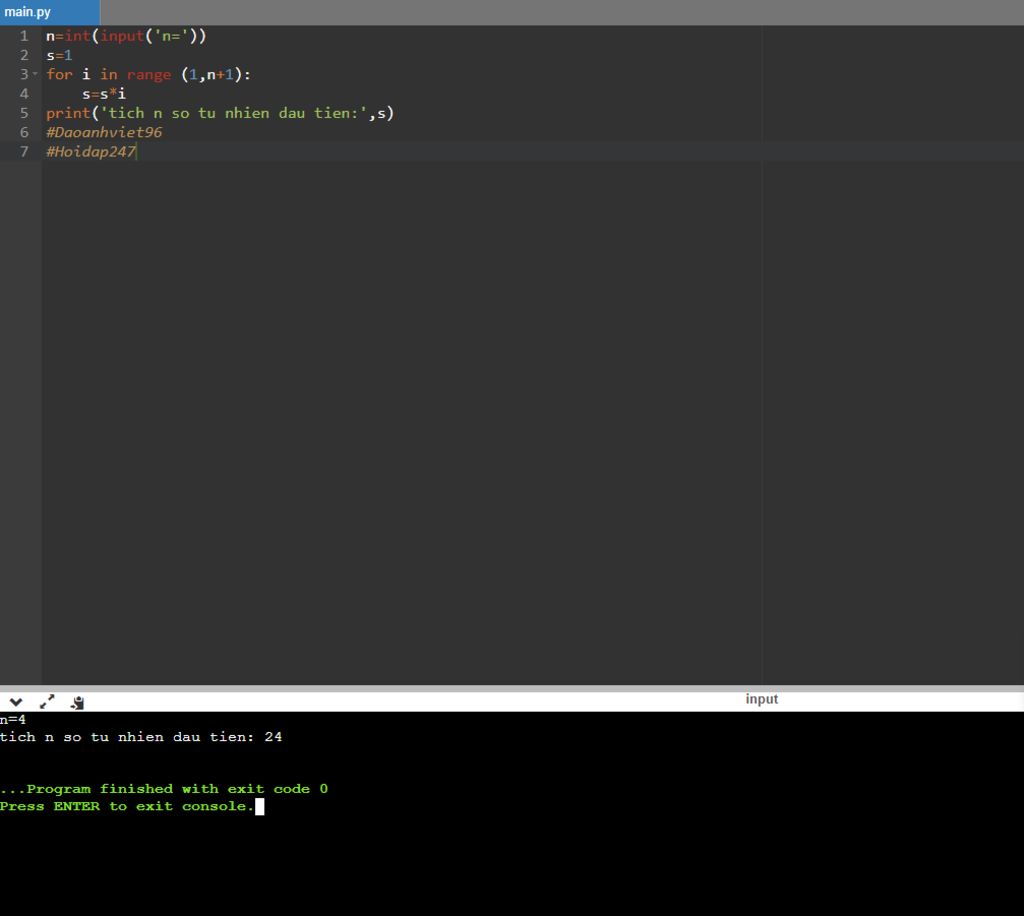Place cursor in n=int(input('n=')) line
1024x916 pixels.
click(126, 36)
